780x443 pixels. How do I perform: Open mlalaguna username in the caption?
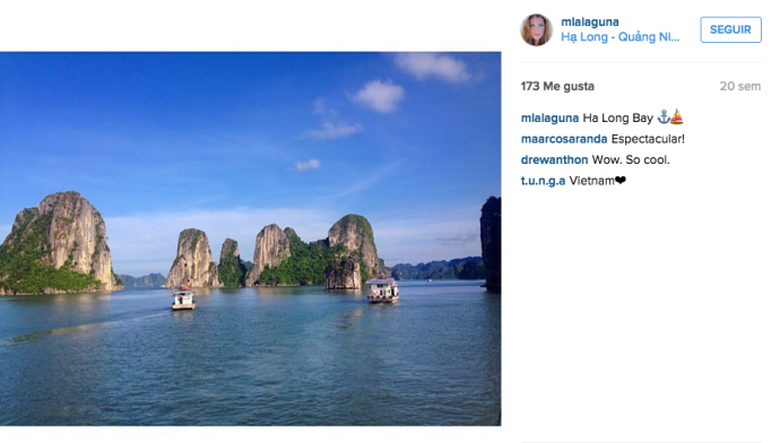click(550, 118)
